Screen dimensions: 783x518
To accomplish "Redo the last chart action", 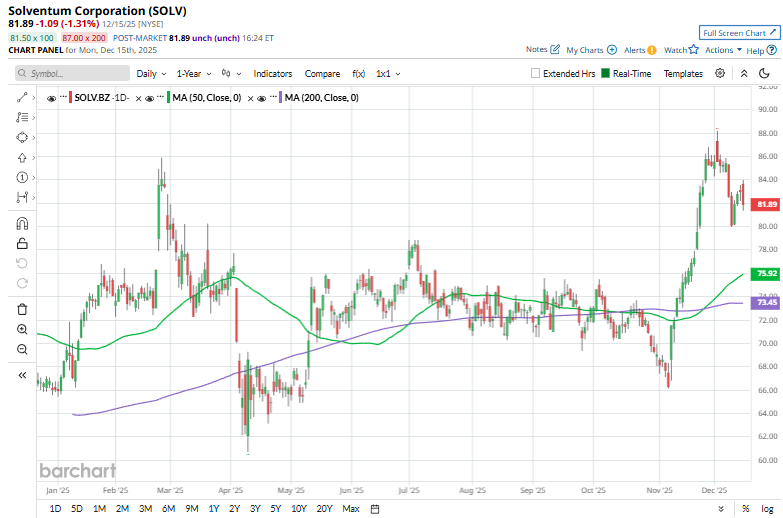I will coord(22,283).
